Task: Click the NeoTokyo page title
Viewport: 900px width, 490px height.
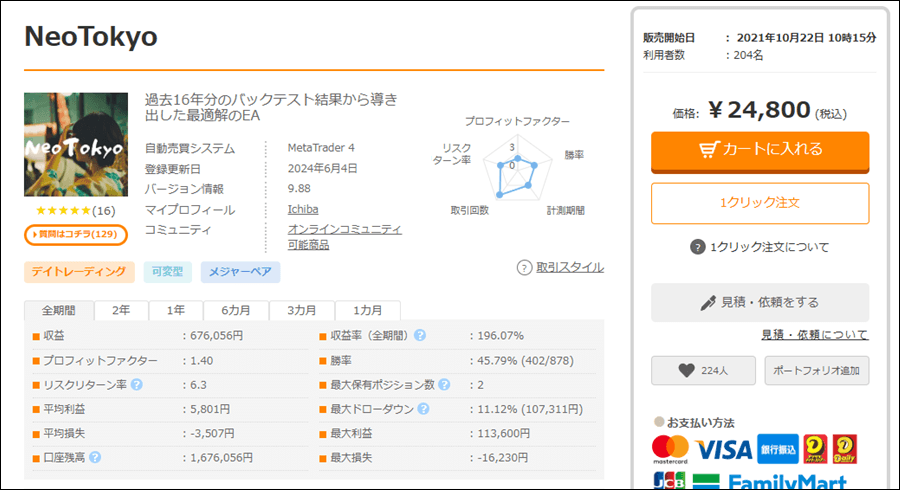Action: coord(91,37)
